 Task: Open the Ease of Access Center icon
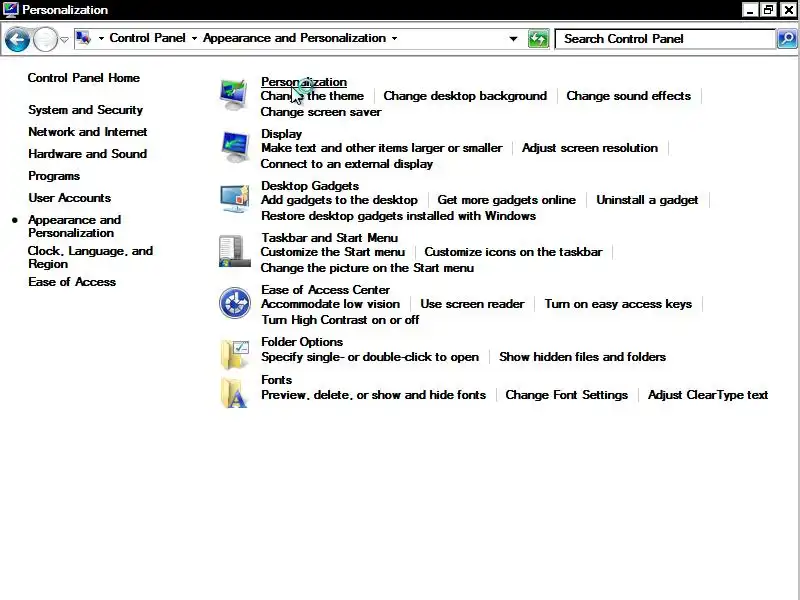pos(235,303)
